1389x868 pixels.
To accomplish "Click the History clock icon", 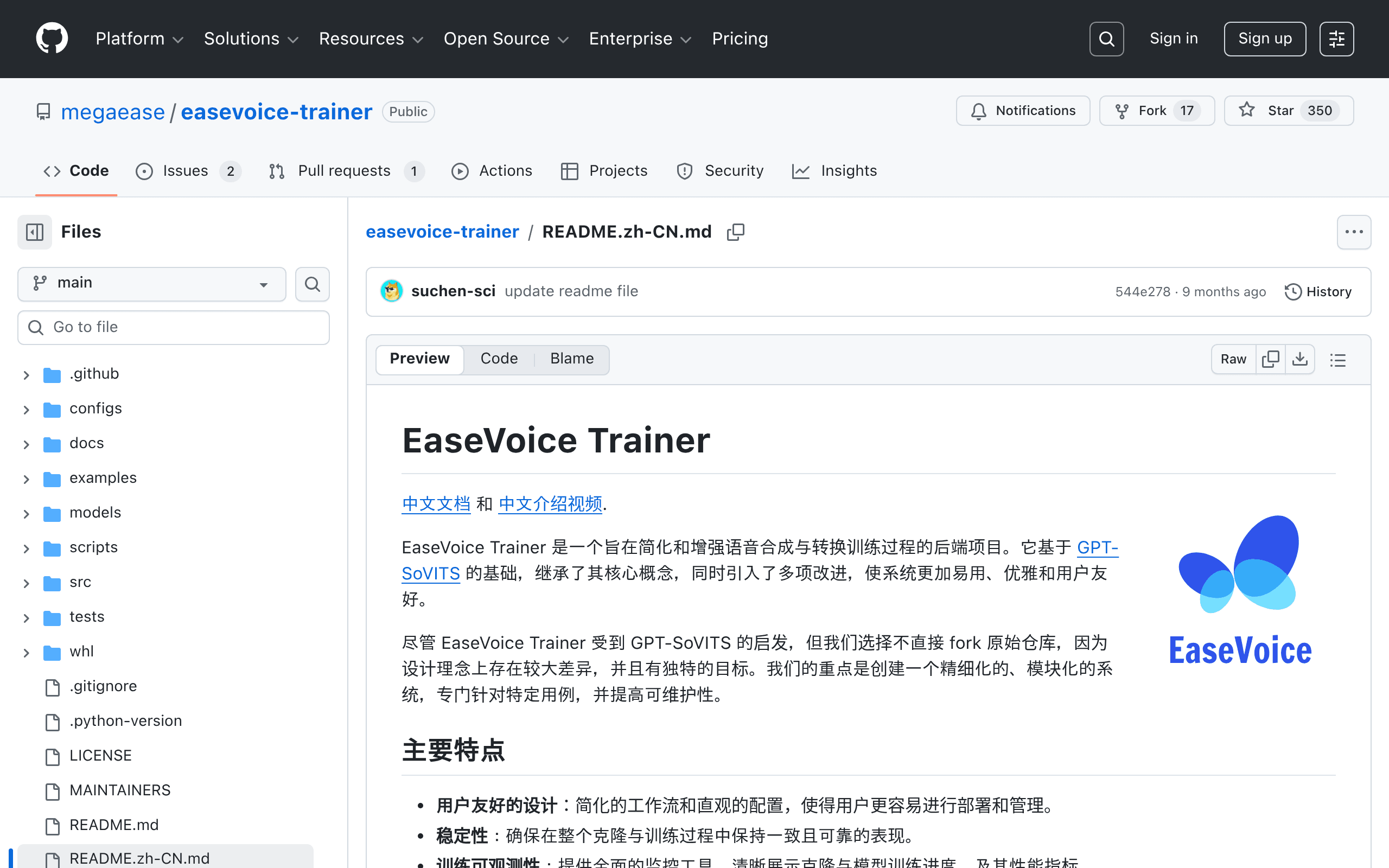I will tap(1292, 292).
